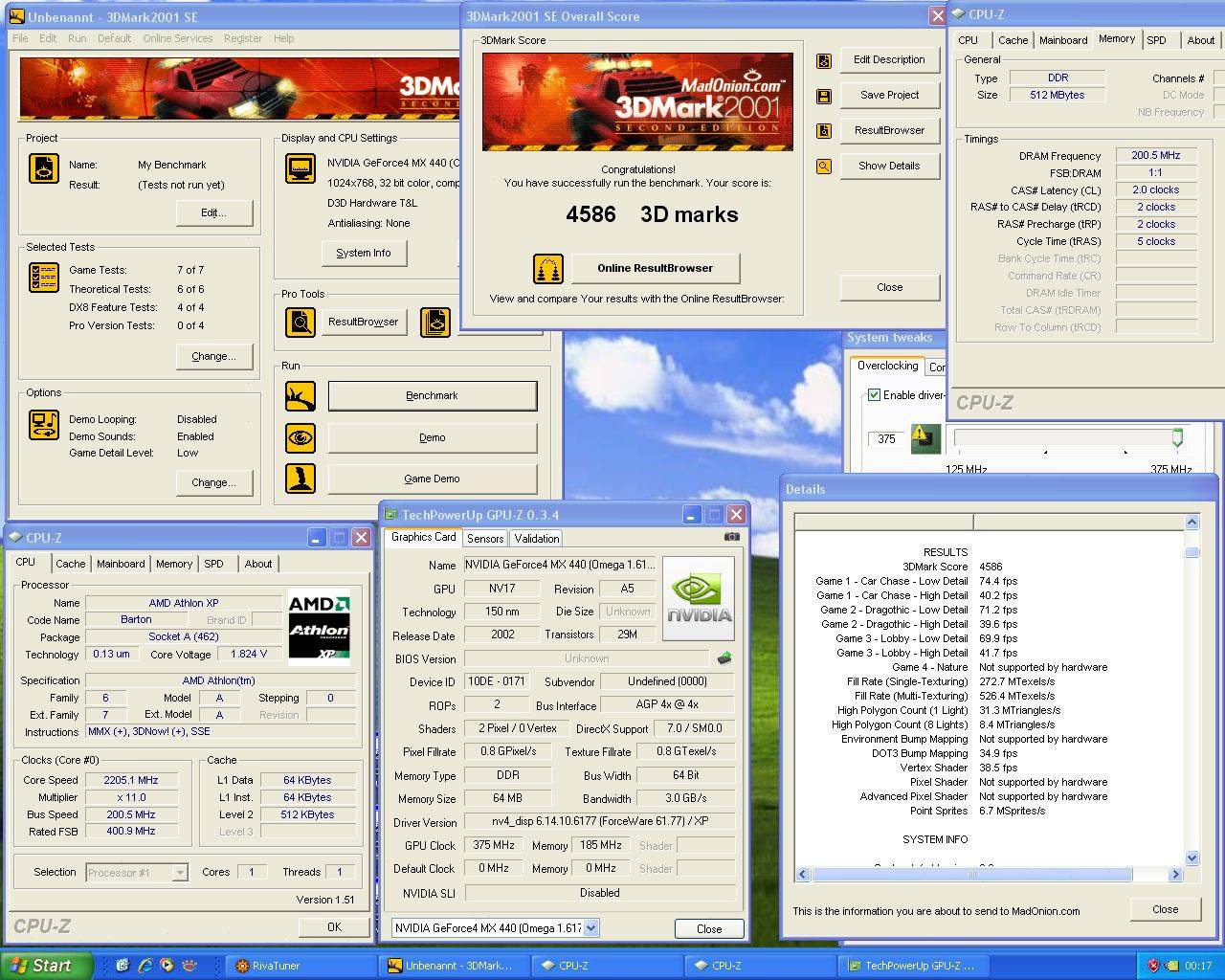Image resolution: width=1225 pixels, height=980 pixels.
Task: Click the Edit... button in Project
Action: tap(214, 212)
